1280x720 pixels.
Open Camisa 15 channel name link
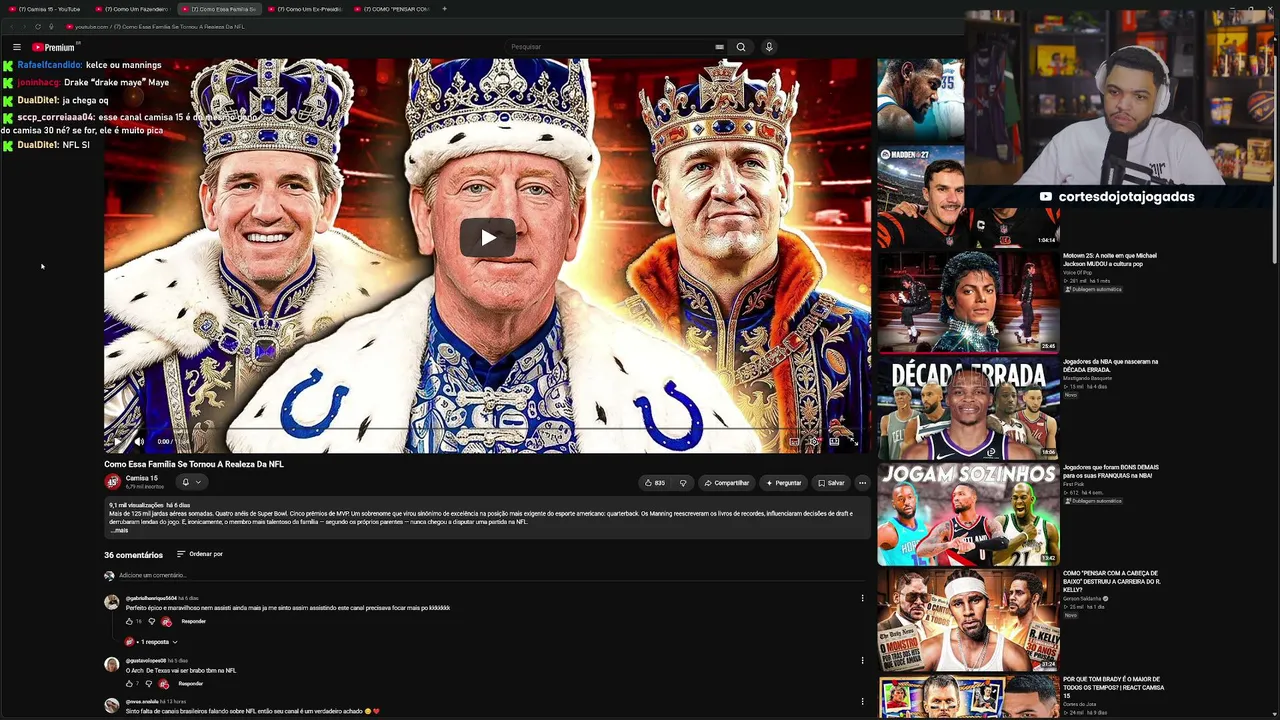[142, 478]
